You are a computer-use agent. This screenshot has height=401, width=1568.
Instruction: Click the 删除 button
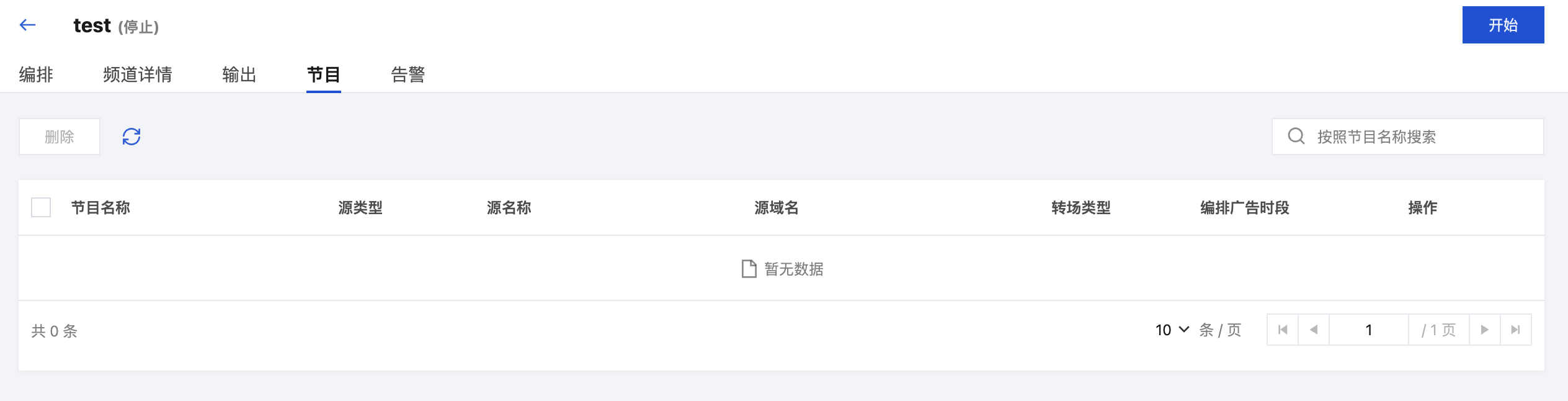[x=60, y=137]
